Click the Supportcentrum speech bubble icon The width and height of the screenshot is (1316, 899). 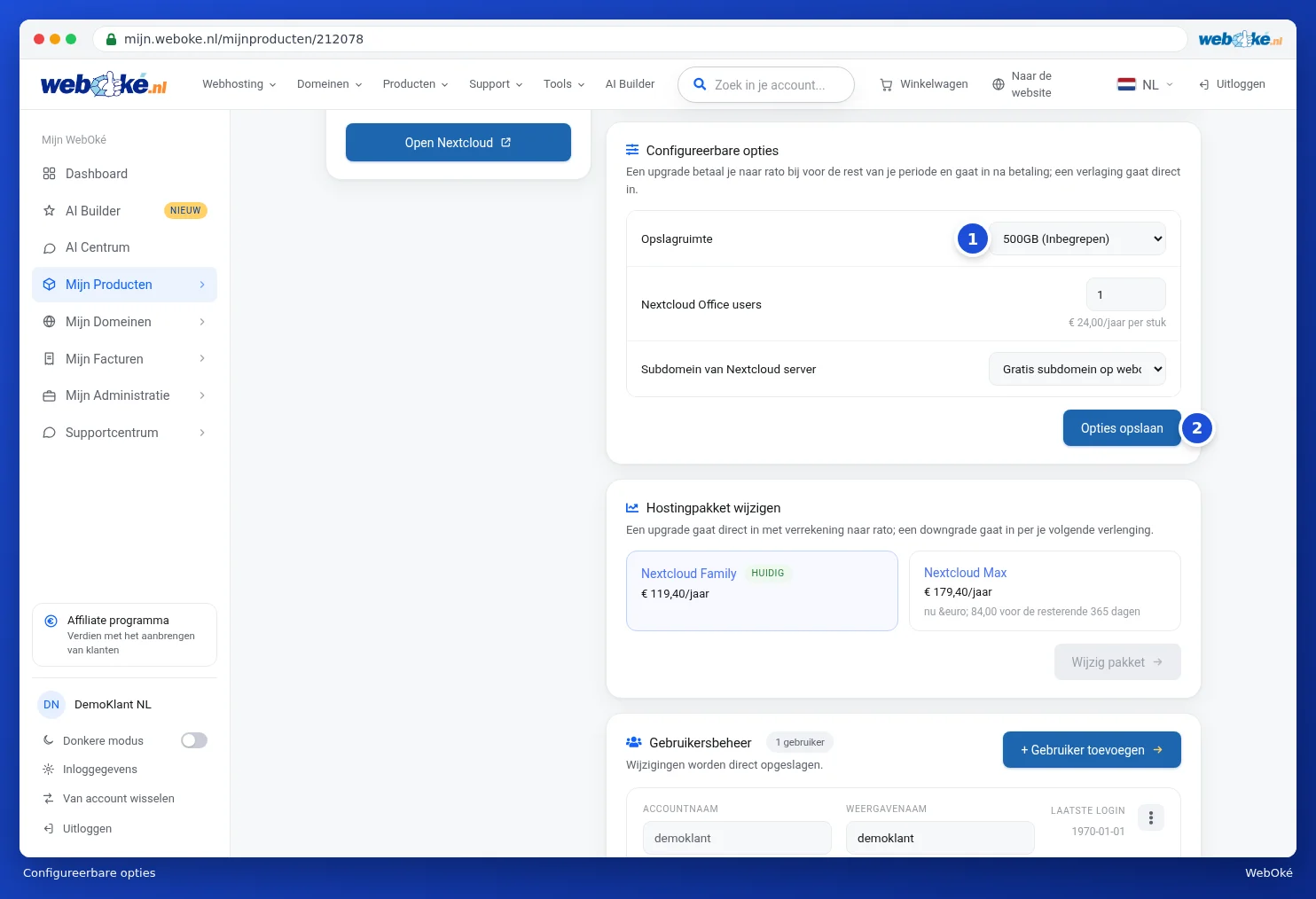50,433
